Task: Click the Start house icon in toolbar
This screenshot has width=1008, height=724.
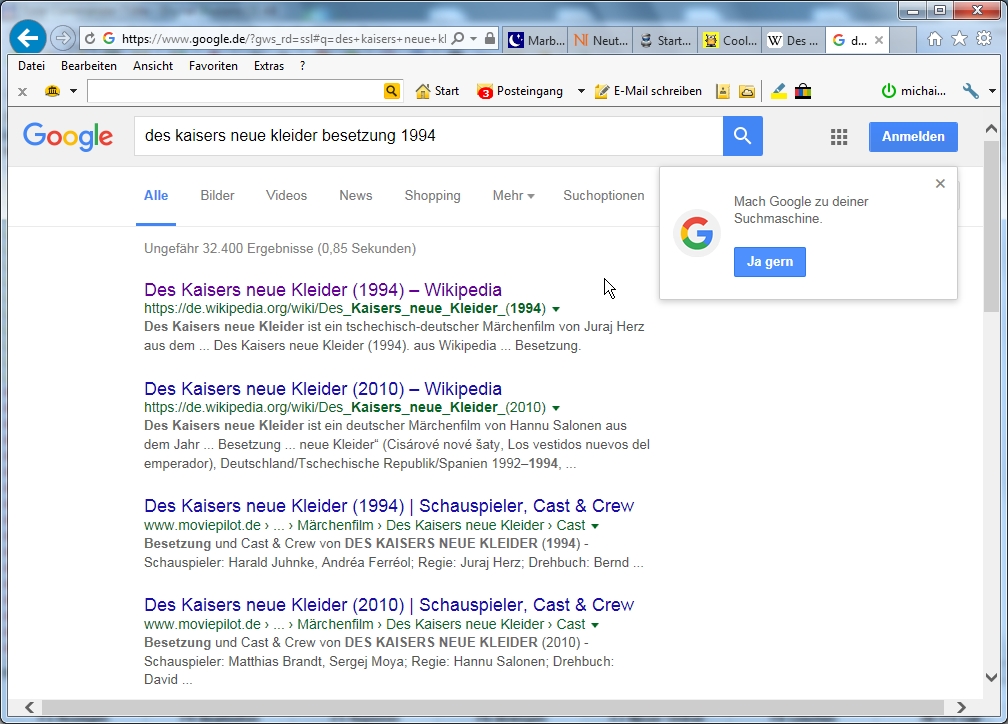Action: click(x=437, y=91)
